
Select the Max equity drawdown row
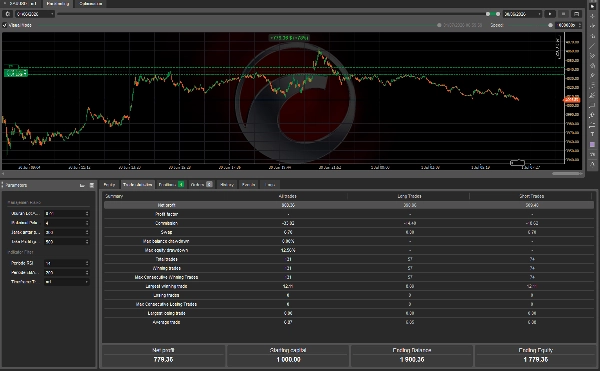349,250
